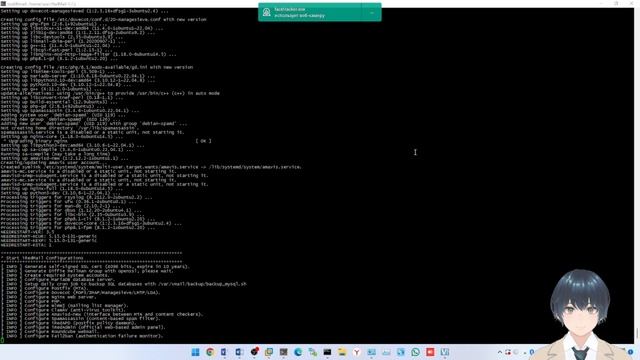Switch to the black terminal taskbar icon
This screenshot has height=360, width=640.
point(327,352)
